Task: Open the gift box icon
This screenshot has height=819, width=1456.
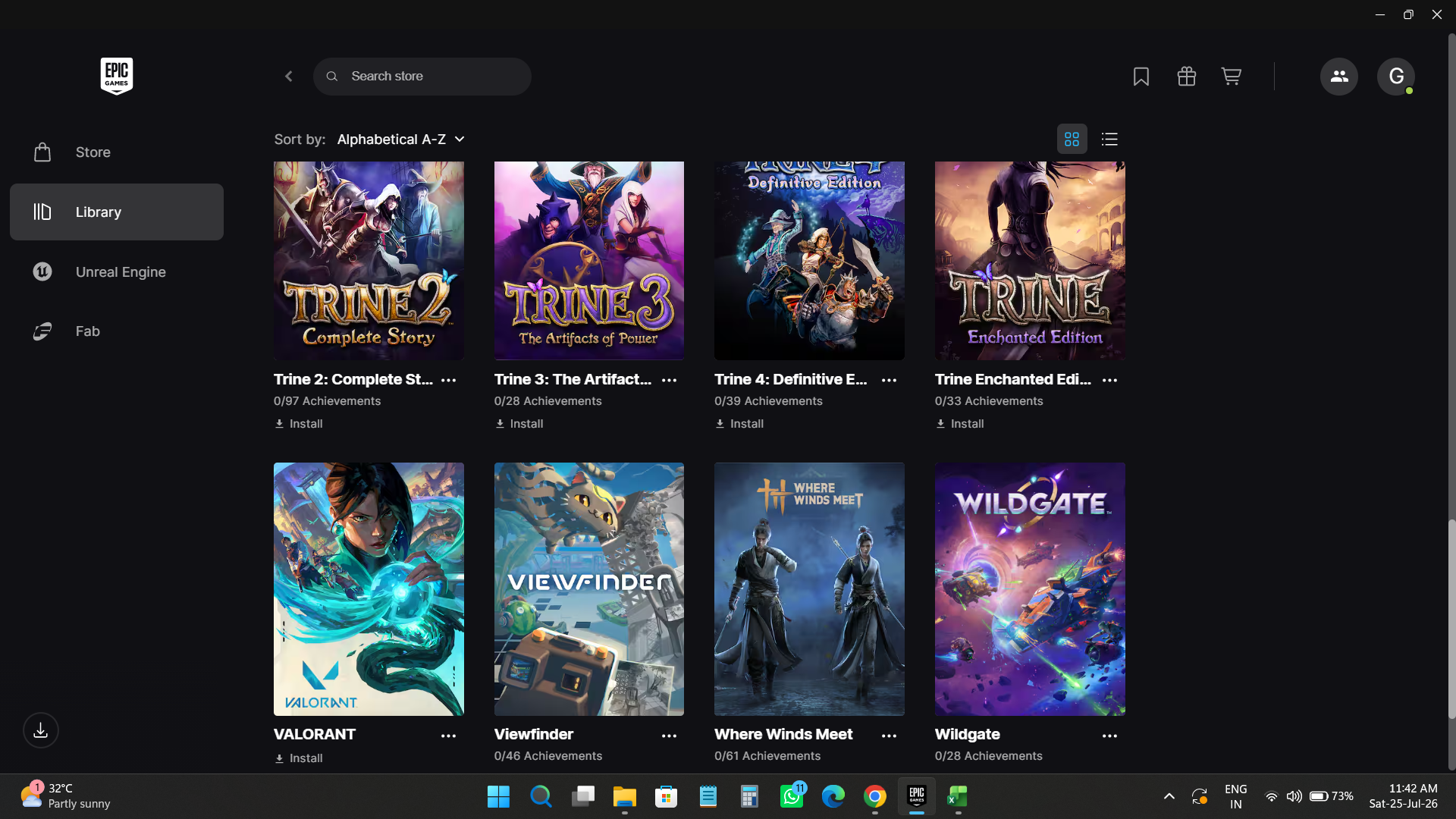Action: click(x=1187, y=77)
